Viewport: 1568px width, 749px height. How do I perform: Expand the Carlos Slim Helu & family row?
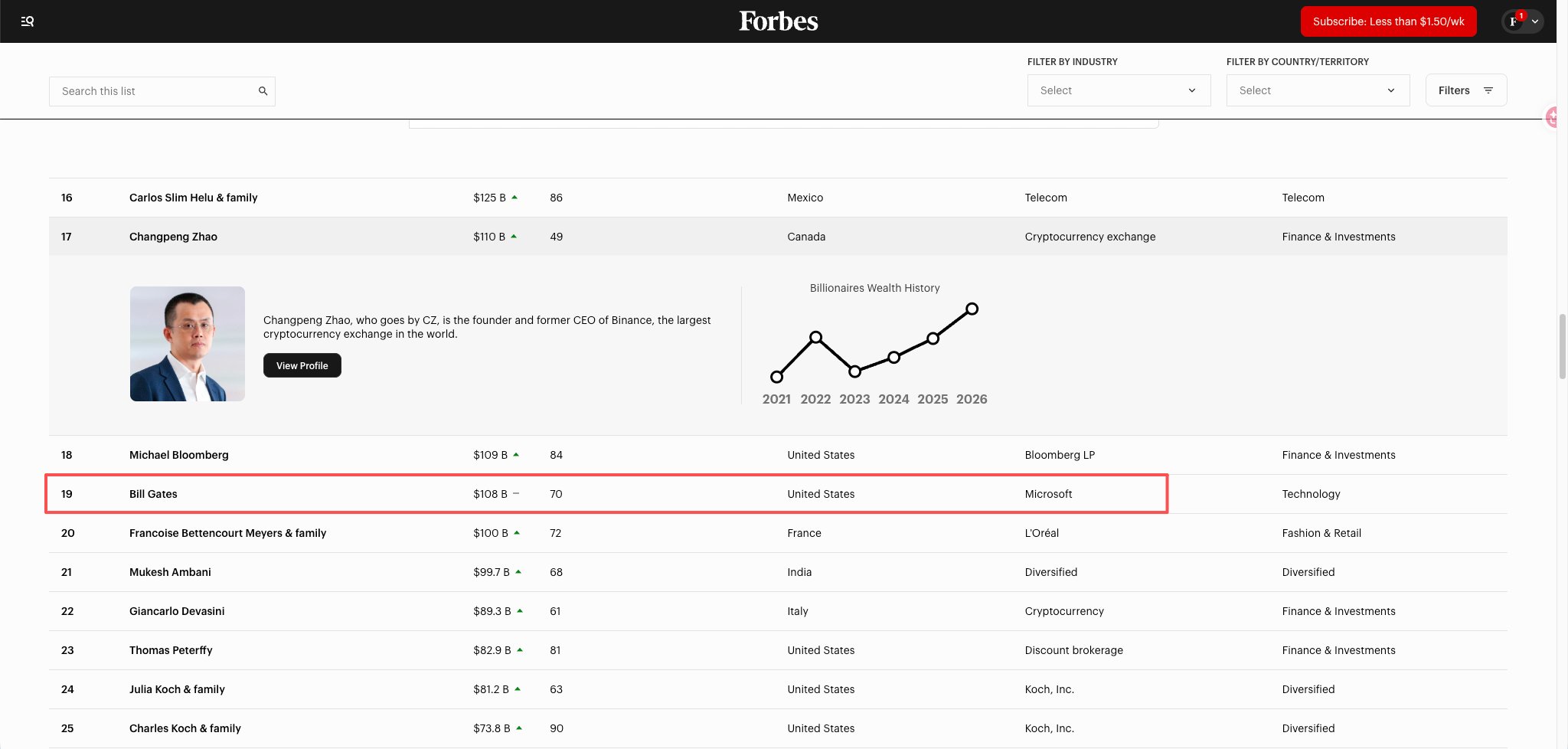coord(193,198)
